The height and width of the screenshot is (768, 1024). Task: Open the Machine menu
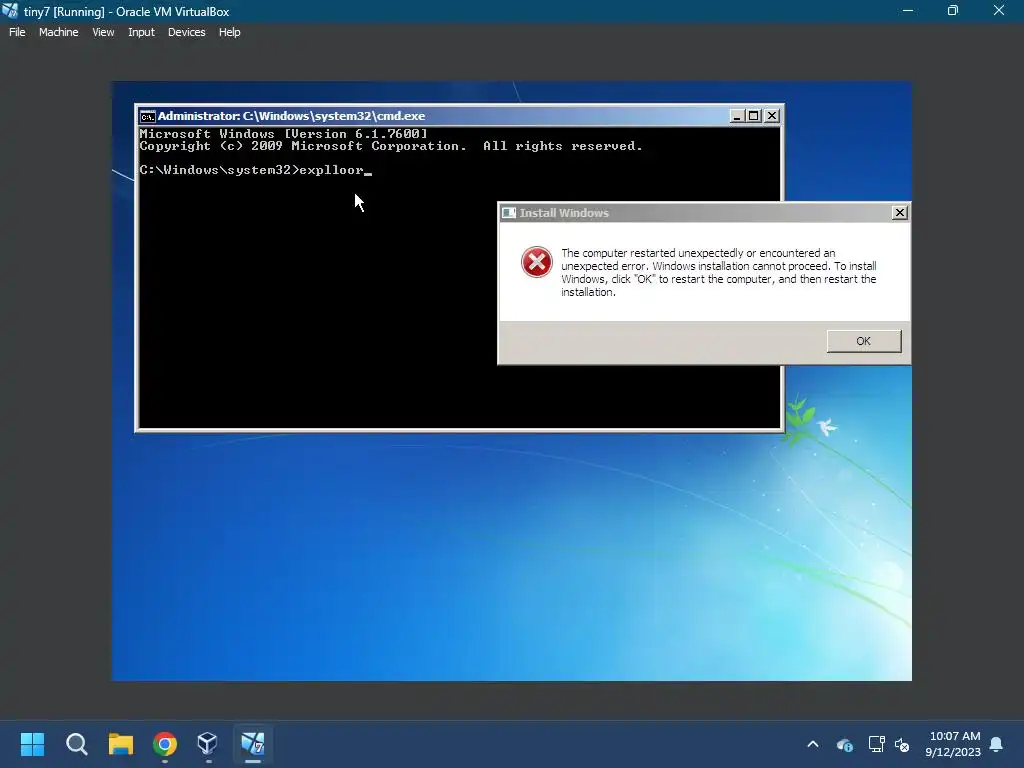[x=58, y=32]
